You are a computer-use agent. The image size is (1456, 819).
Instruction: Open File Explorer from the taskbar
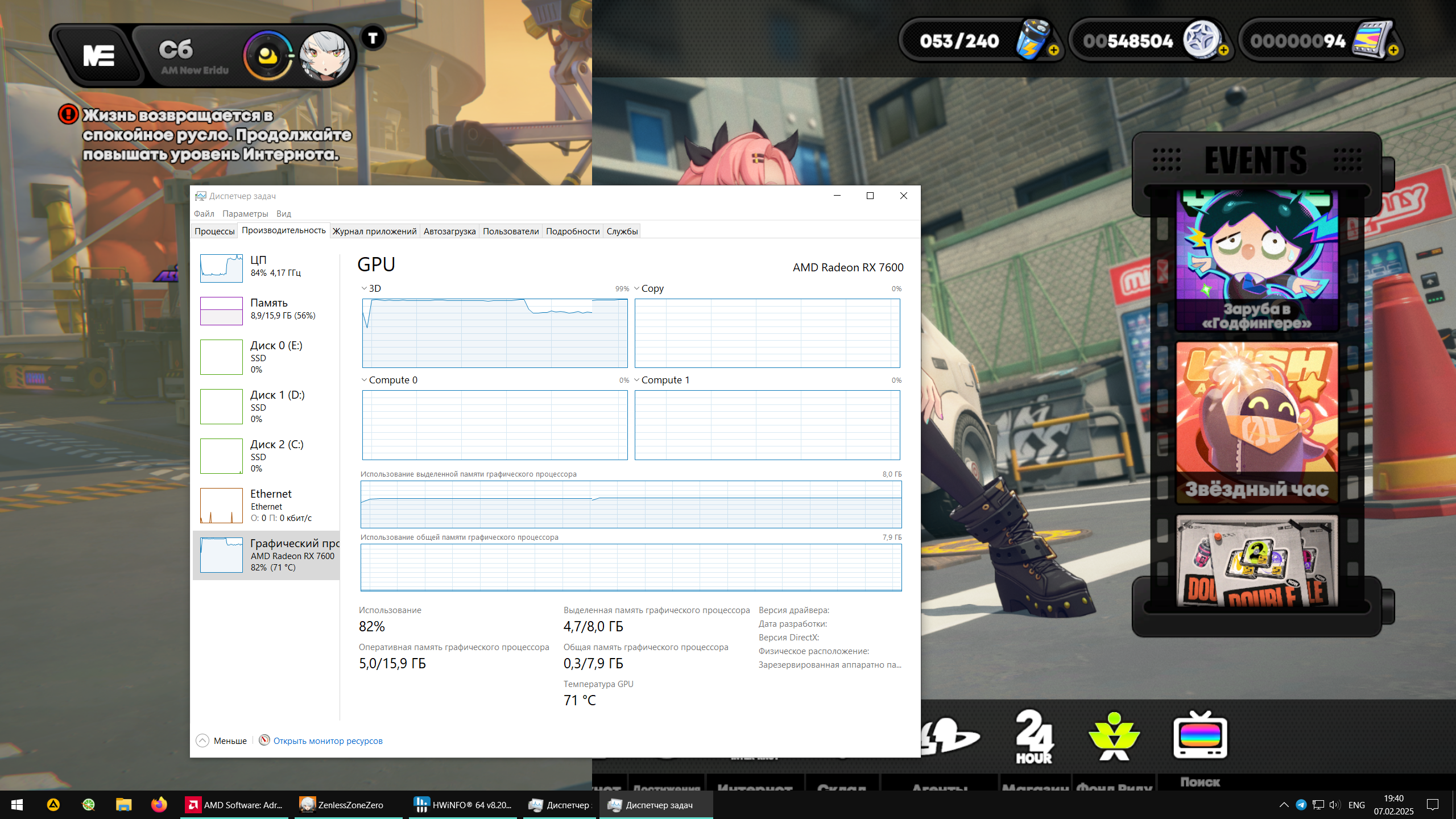coord(123,805)
